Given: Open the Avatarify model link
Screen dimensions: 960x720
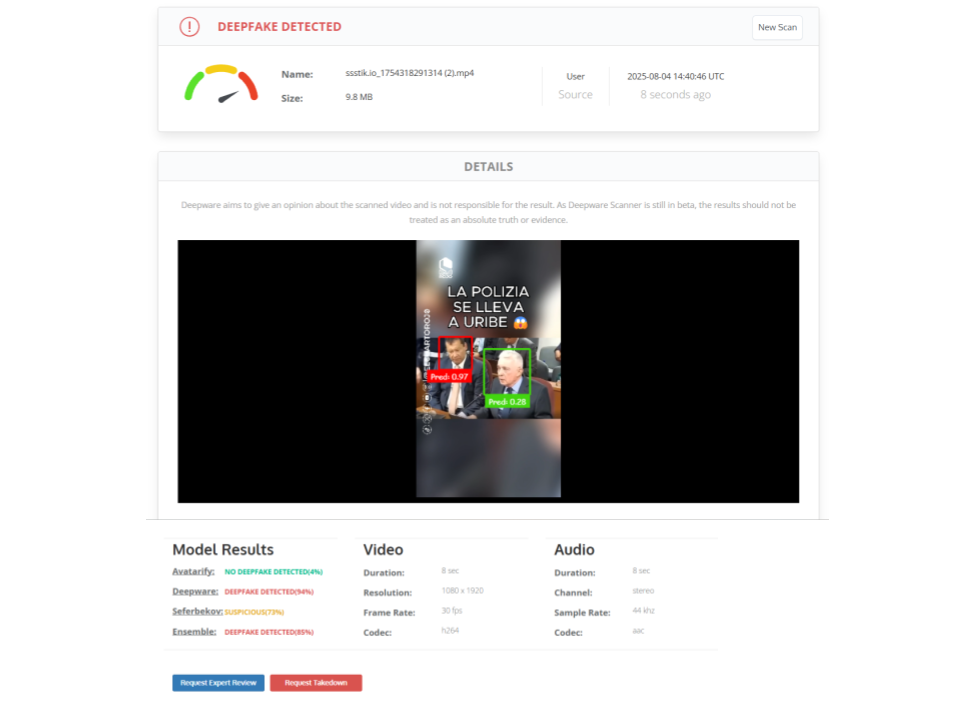Looking at the screenshot, I should [193, 571].
